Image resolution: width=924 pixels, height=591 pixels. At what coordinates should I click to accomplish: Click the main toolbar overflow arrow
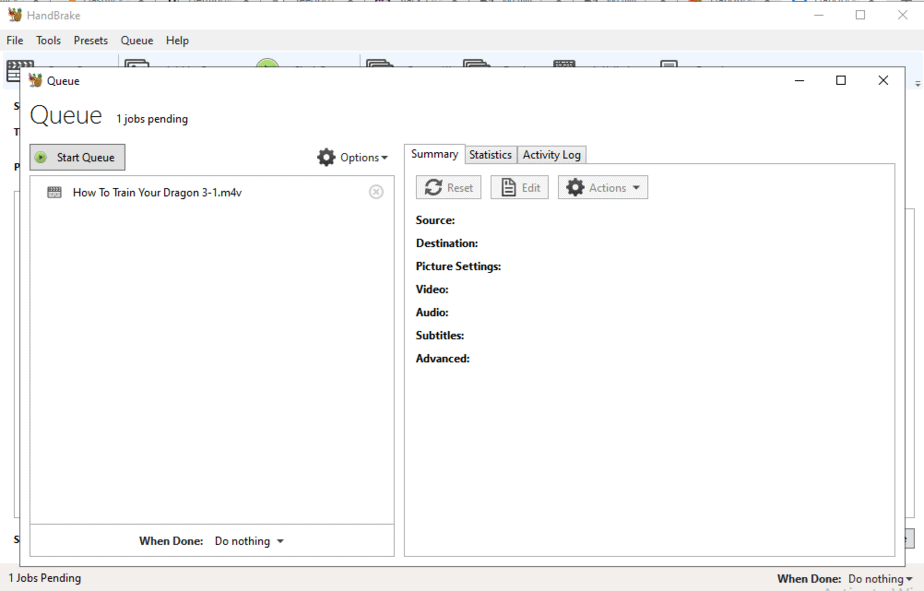tap(917, 85)
